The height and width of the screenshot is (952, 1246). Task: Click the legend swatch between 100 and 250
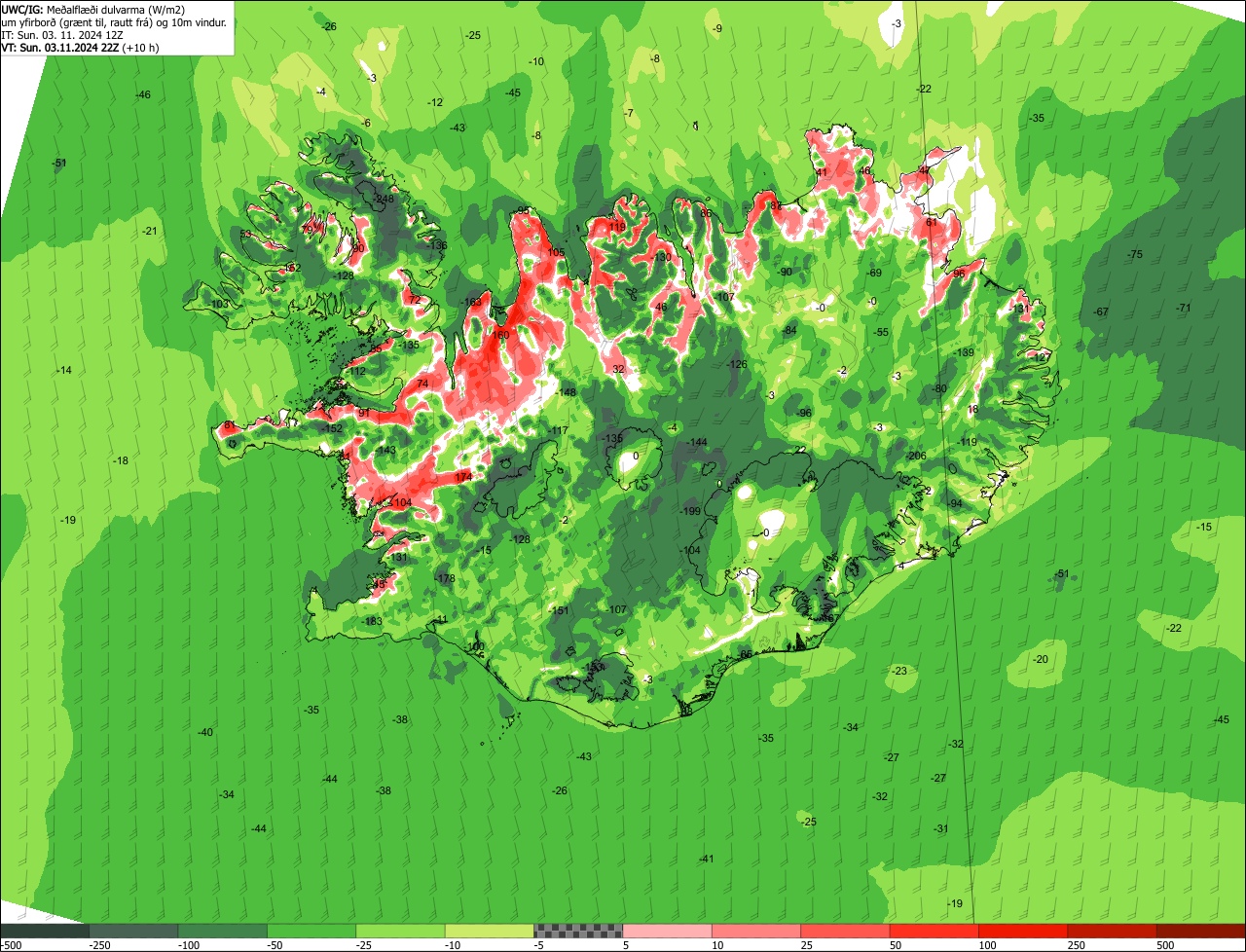1023,931
